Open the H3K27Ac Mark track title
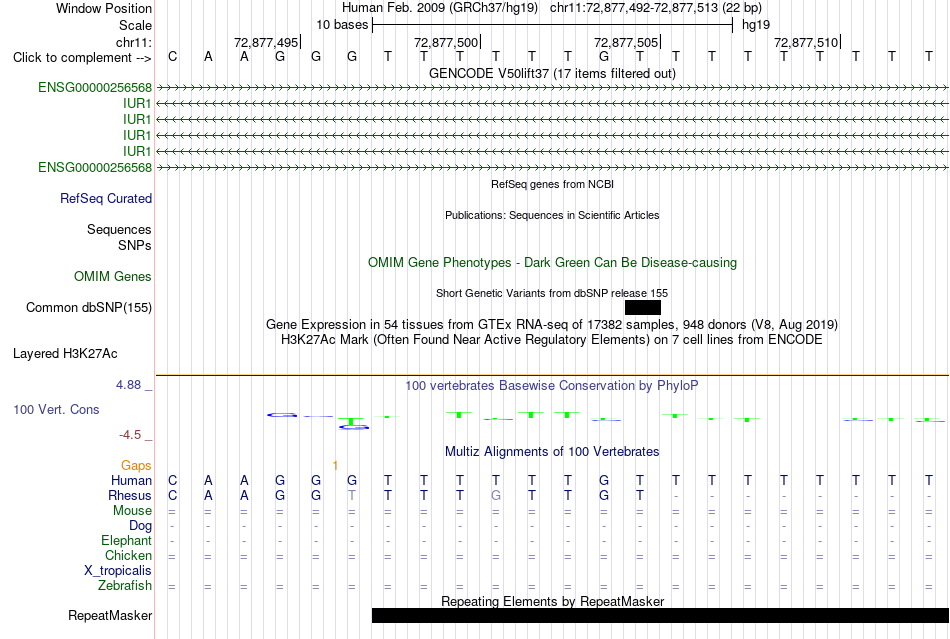950x639 pixels. (x=552, y=339)
